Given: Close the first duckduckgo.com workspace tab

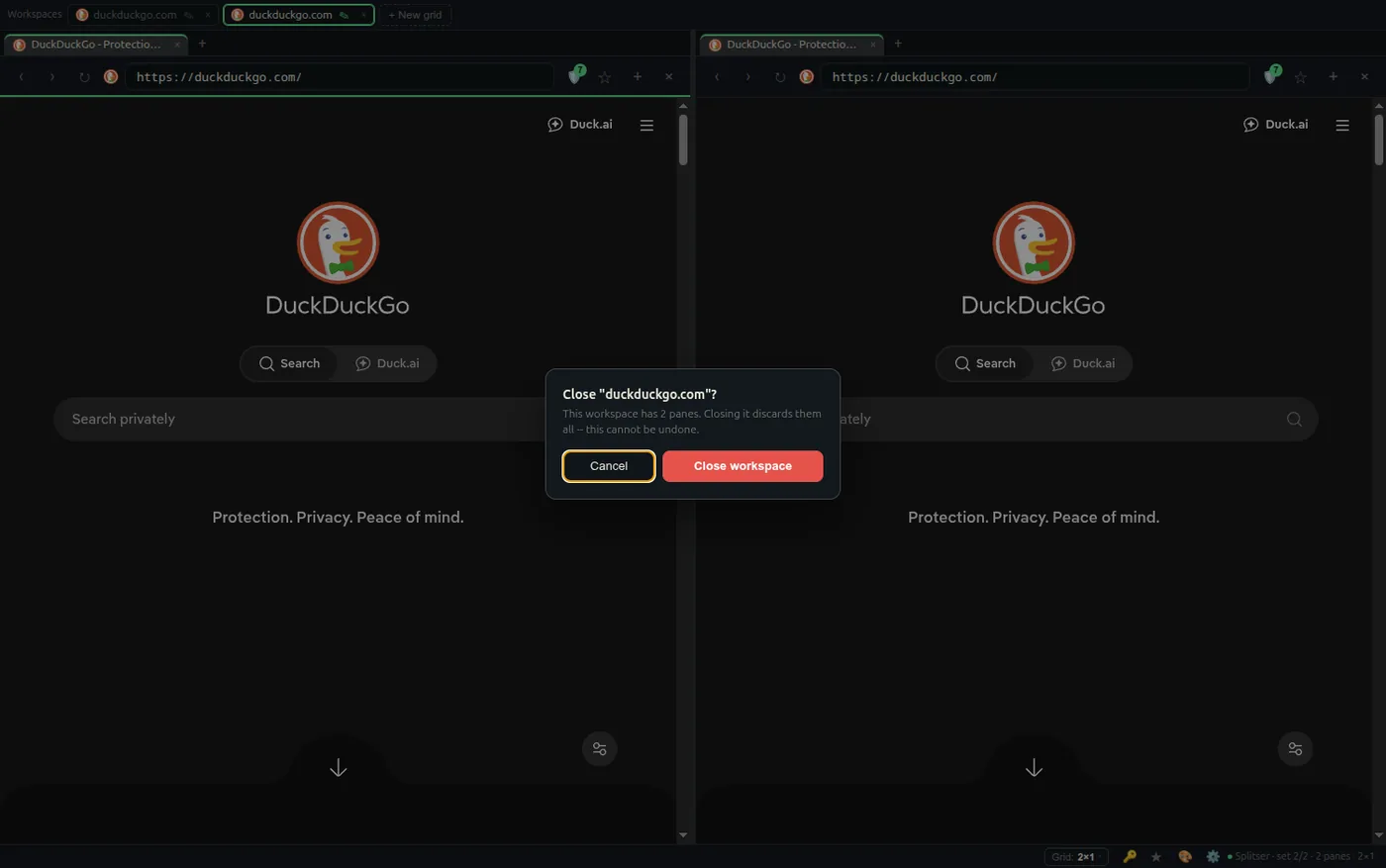Looking at the screenshot, I should click(208, 15).
